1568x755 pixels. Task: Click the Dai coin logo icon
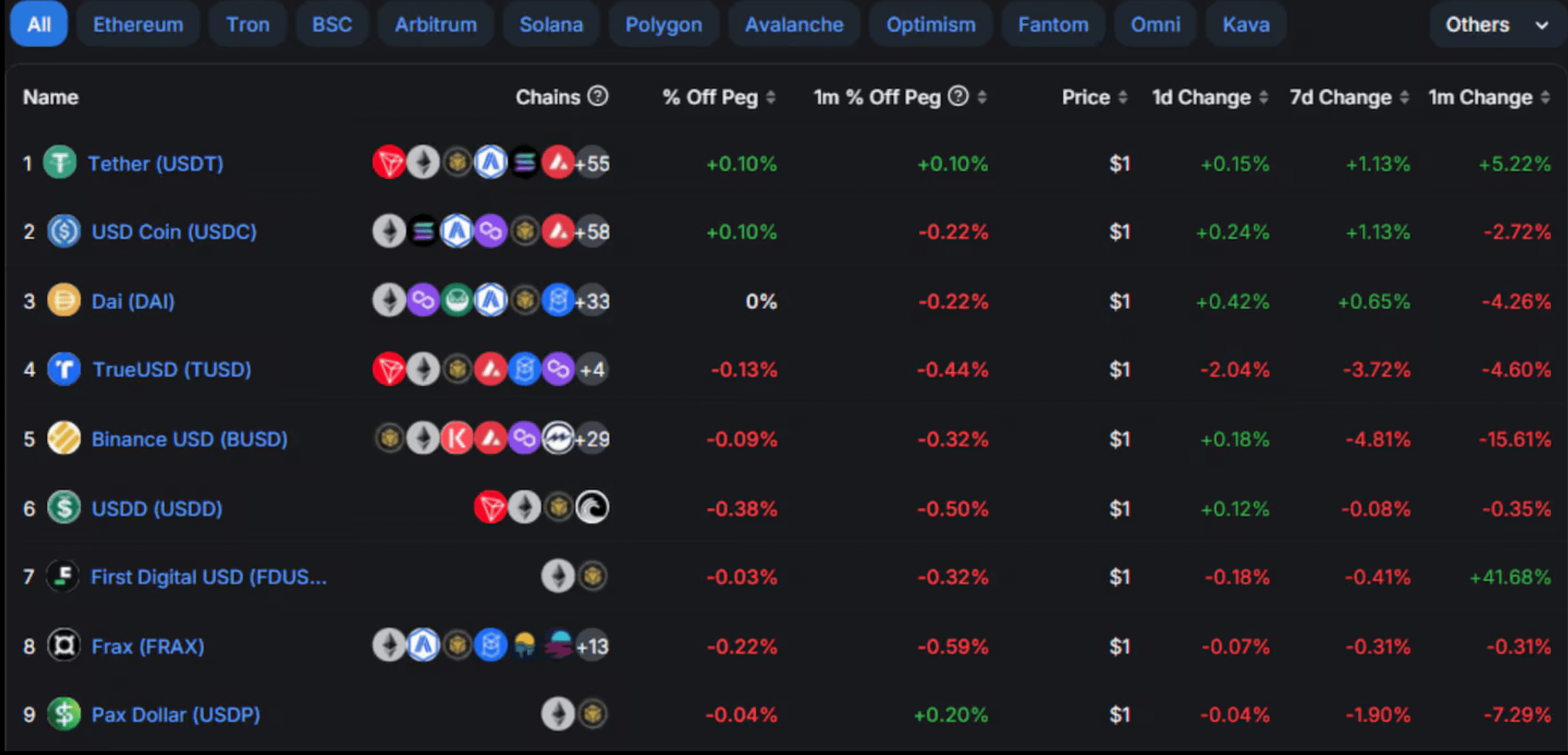[x=63, y=300]
